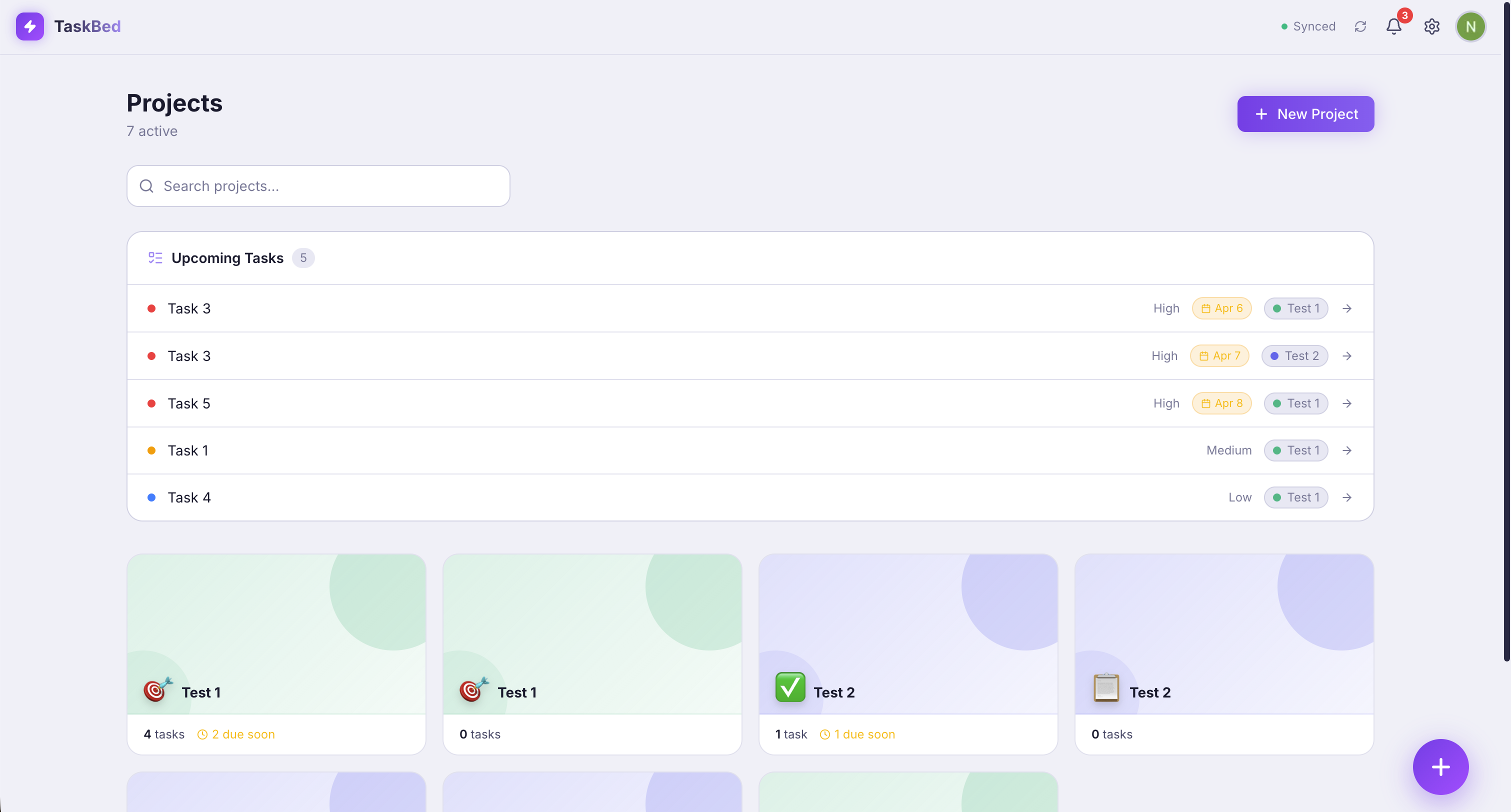Click the 1 due soon indicator

click(857, 734)
